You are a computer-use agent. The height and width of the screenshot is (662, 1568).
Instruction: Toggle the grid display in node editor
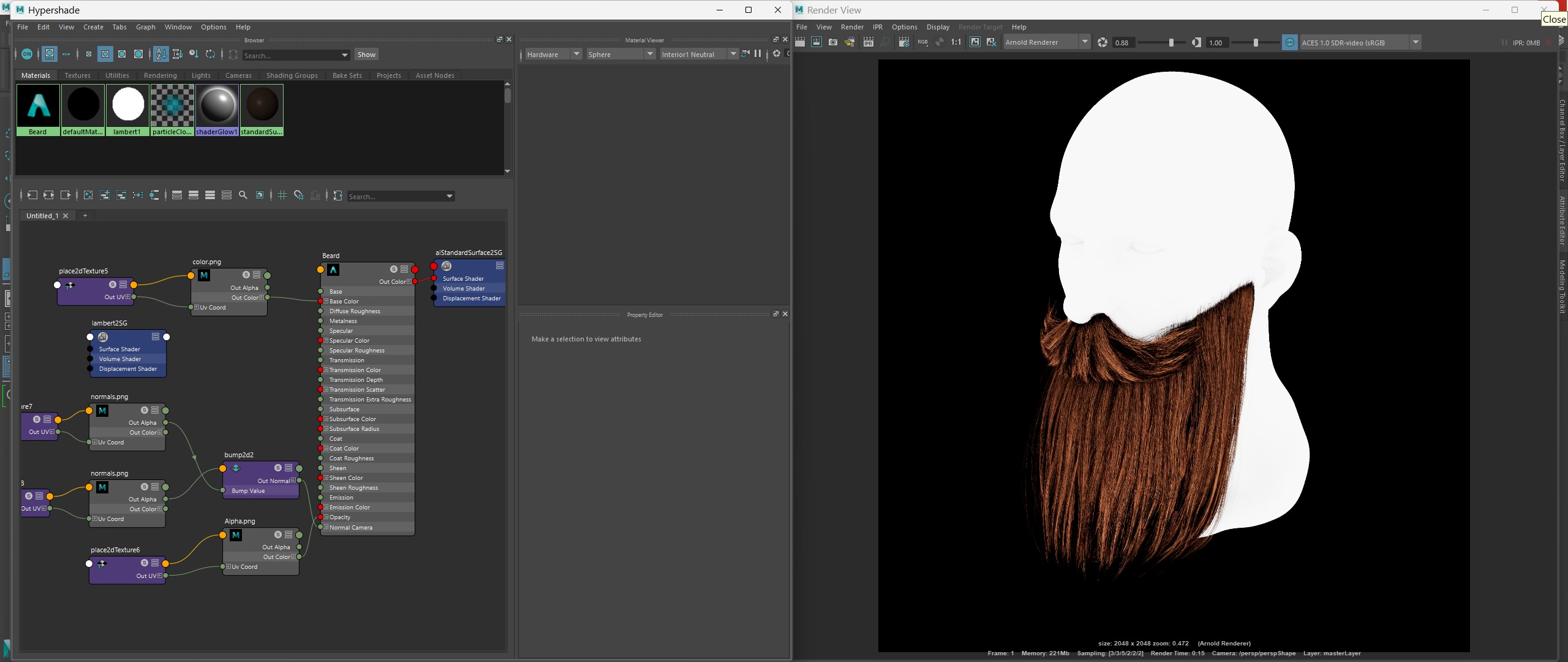pyautogui.click(x=282, y=195)
